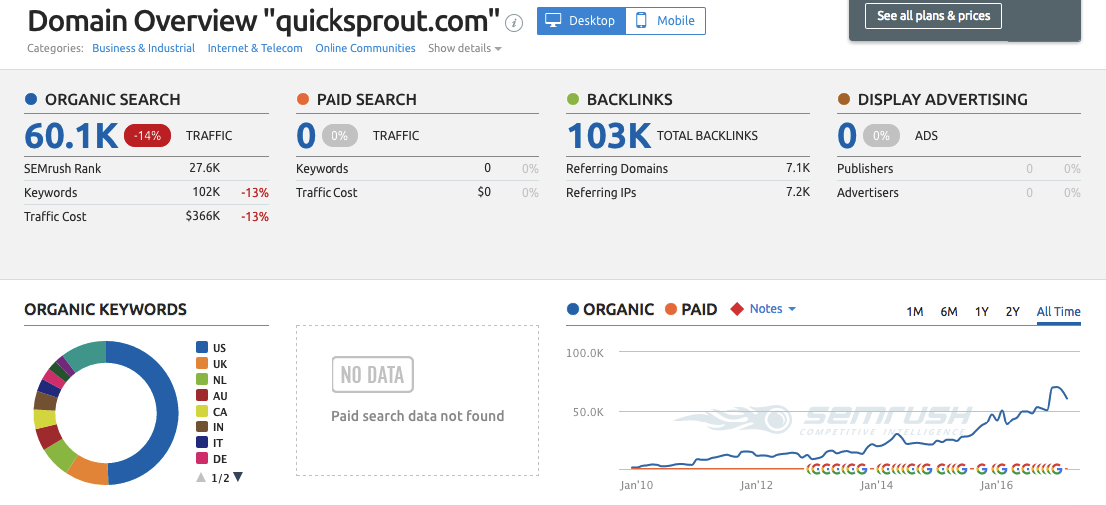Viewport: 1106px width, 505px height.
Task: Select the All Time range
Action: 1058,311
